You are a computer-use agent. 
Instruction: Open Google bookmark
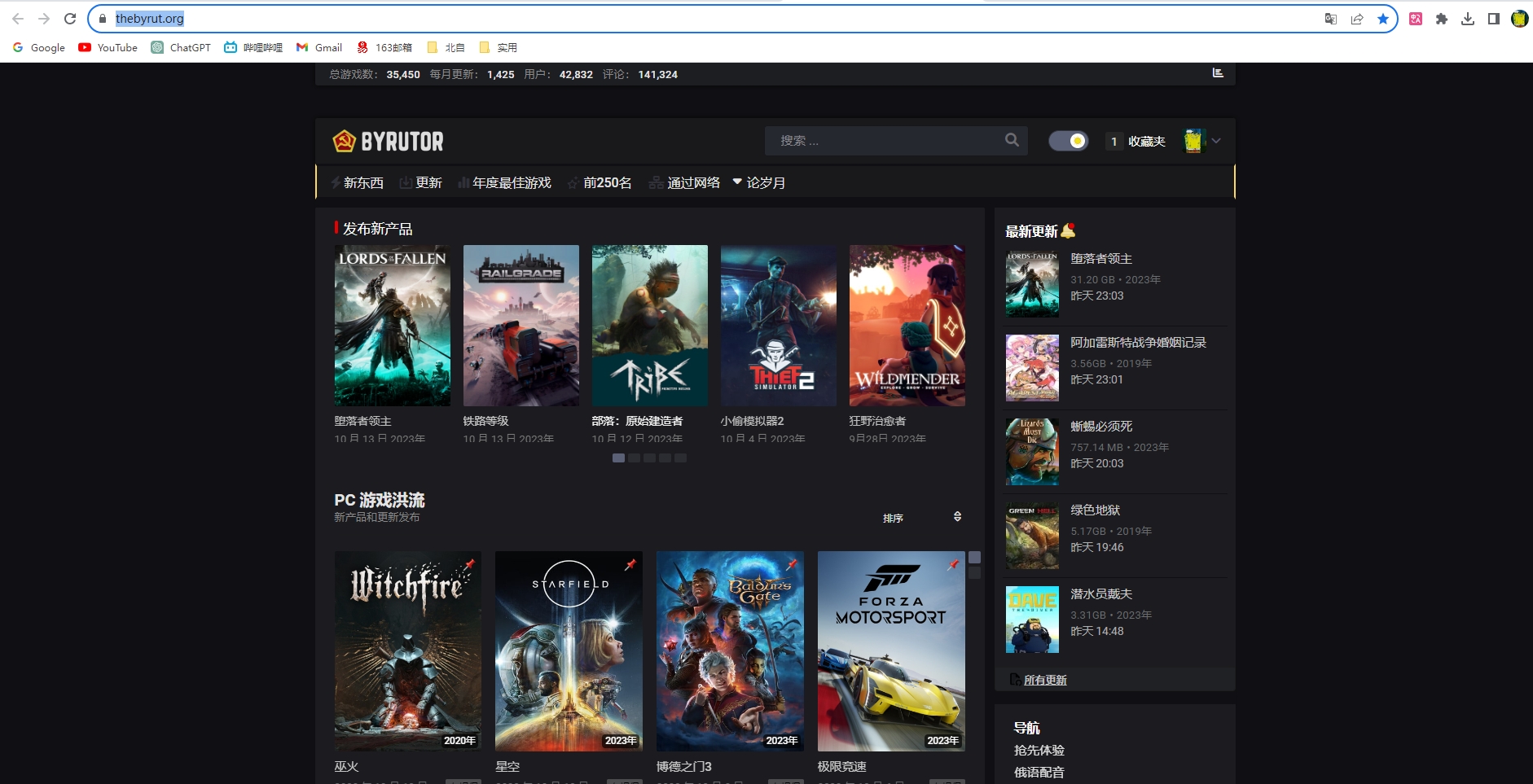tap(39, 47)
